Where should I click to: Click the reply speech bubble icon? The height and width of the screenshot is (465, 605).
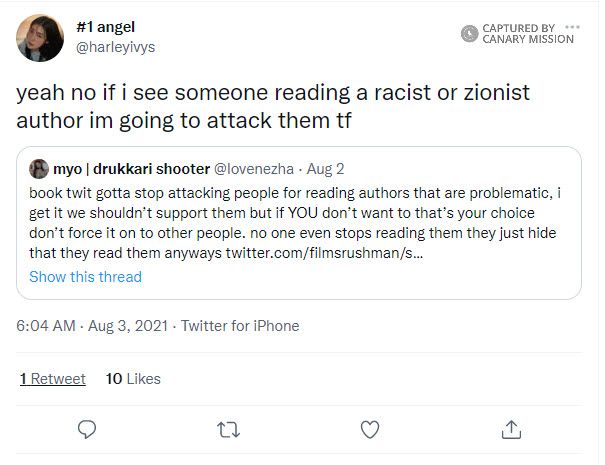[x=87, y=429]
